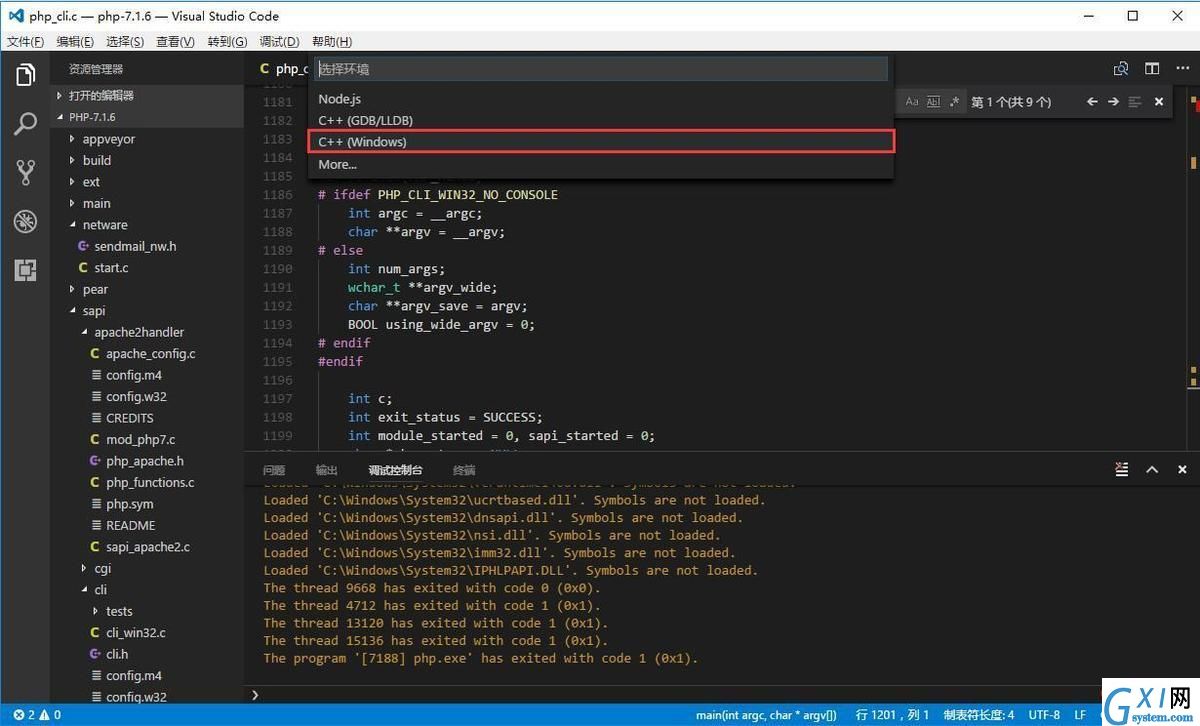Open the Extensions view icon
The image size is (1200, 726).
(25, 269)
